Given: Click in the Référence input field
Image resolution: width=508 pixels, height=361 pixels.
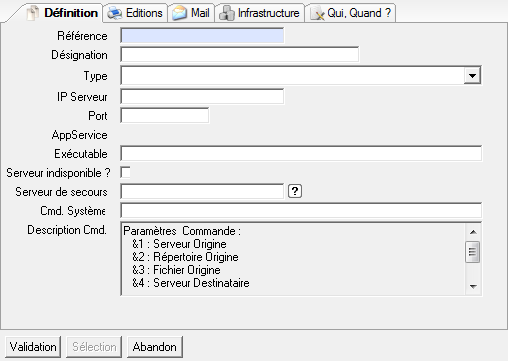Looking at the screenshot, I should click(x=202, y=36).
